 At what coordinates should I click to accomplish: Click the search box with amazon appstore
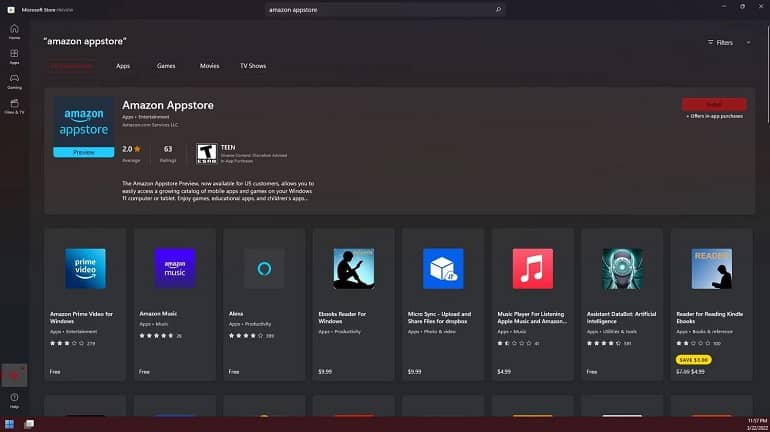click(385, 9)
